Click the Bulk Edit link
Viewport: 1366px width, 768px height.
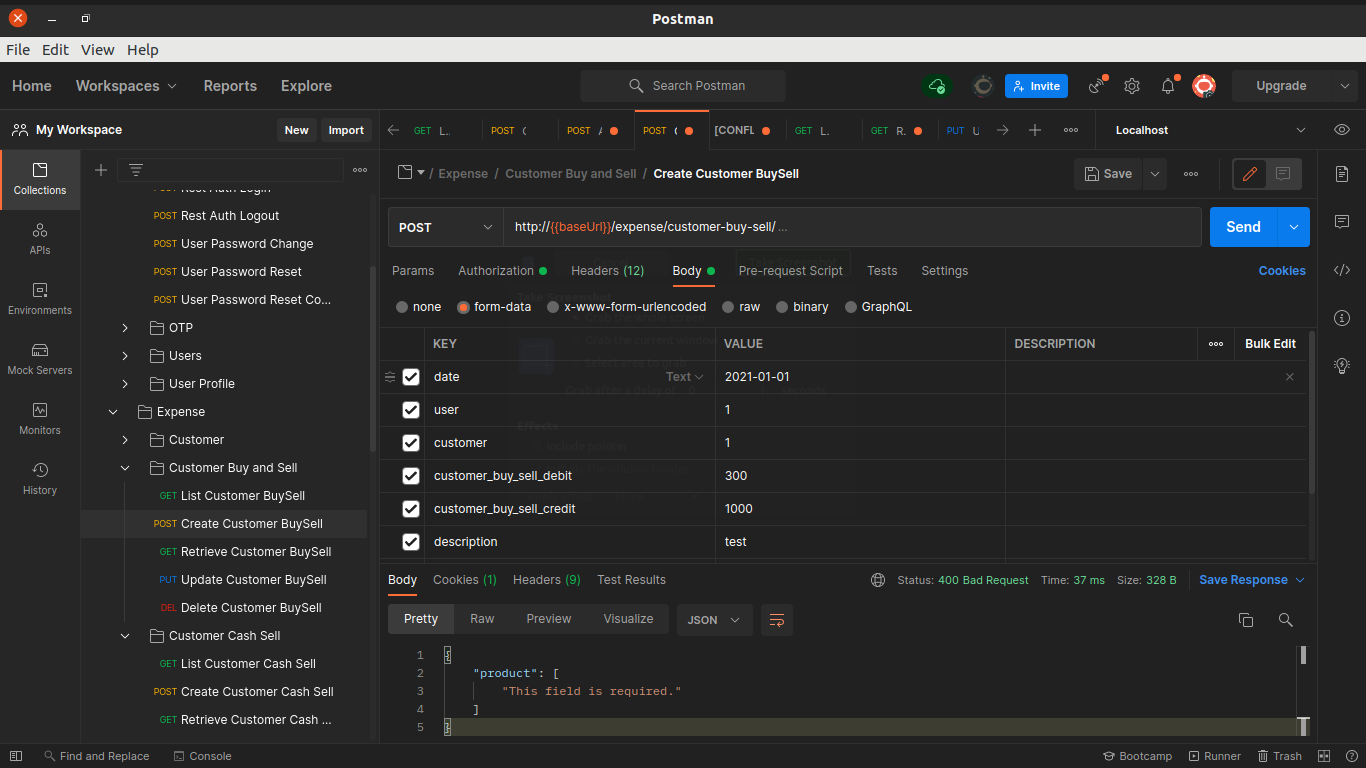pos(1270,344)
